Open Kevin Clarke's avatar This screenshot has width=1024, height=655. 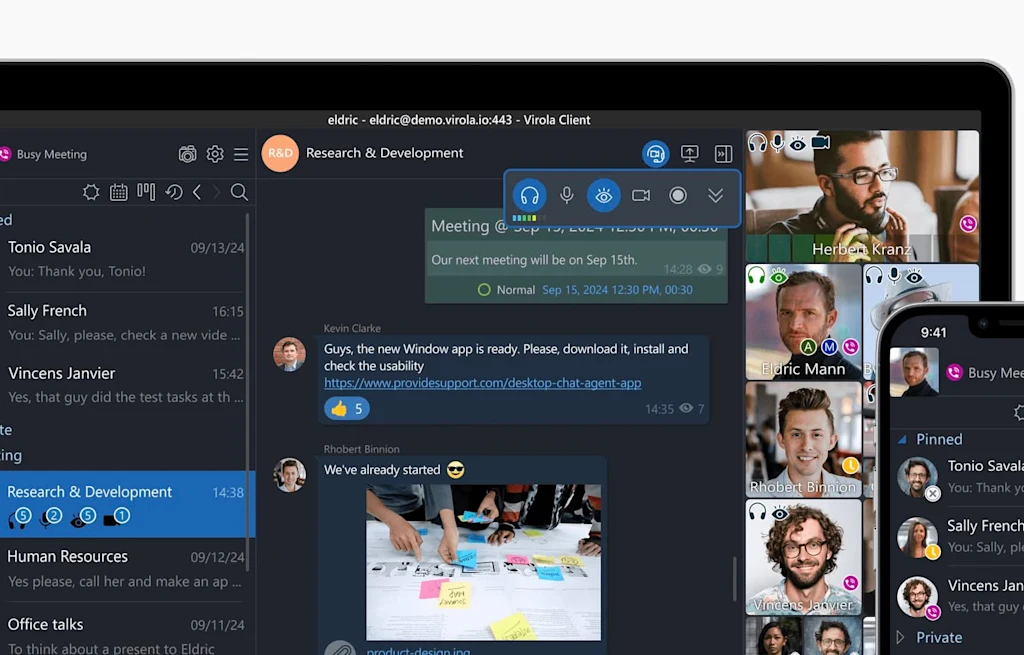(289, 354)
